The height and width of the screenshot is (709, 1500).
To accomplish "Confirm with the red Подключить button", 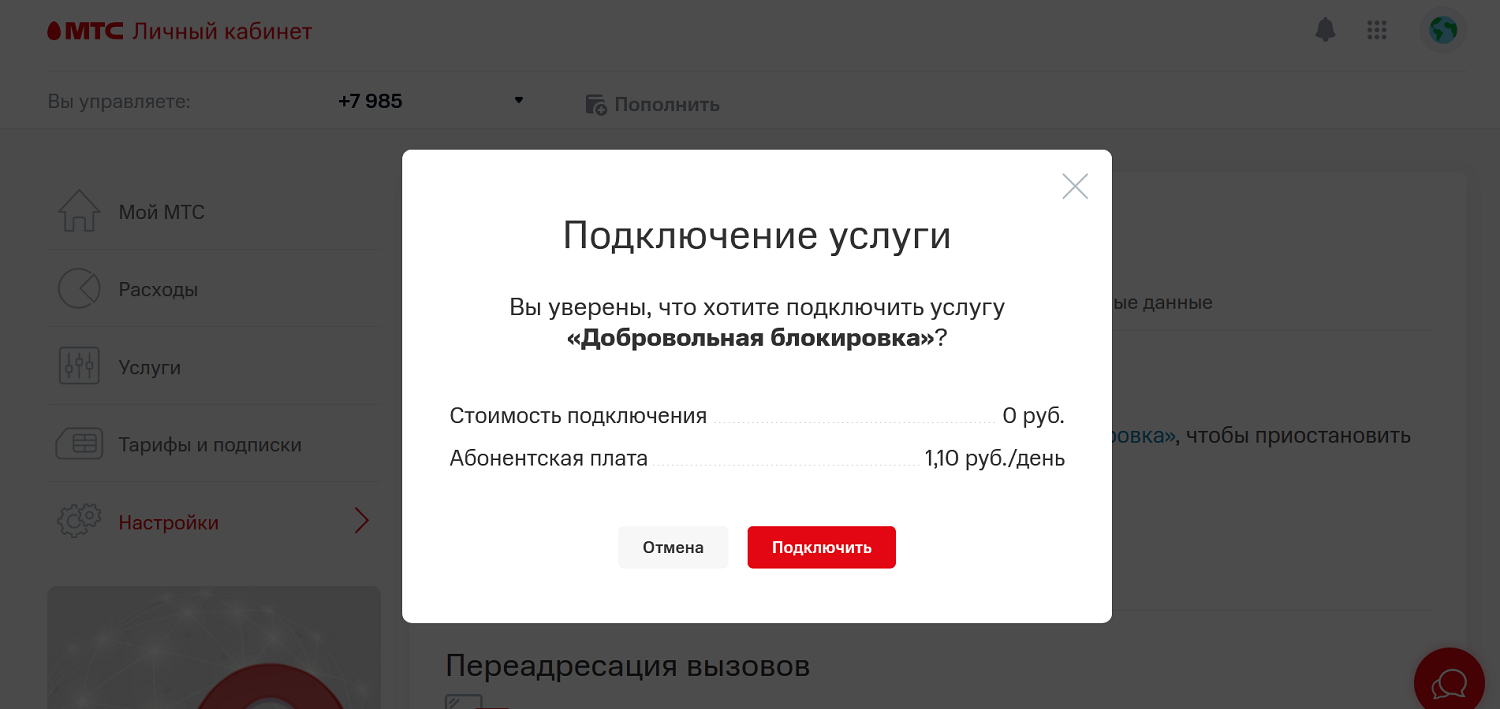I will click(x=821, y=547).
